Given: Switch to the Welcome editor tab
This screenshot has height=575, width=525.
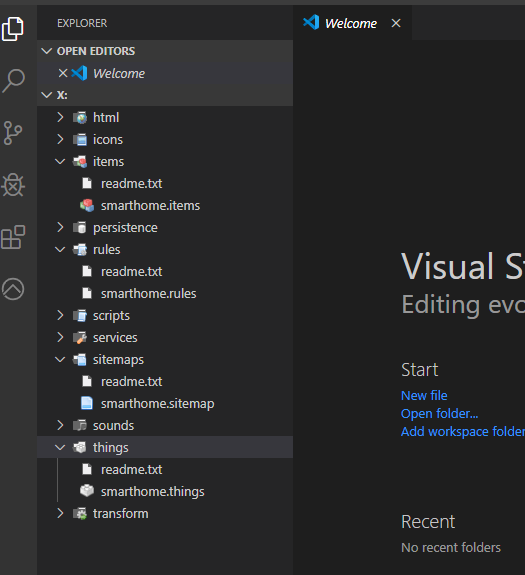Looking at the screenshot, I should [x=351, y=23].
